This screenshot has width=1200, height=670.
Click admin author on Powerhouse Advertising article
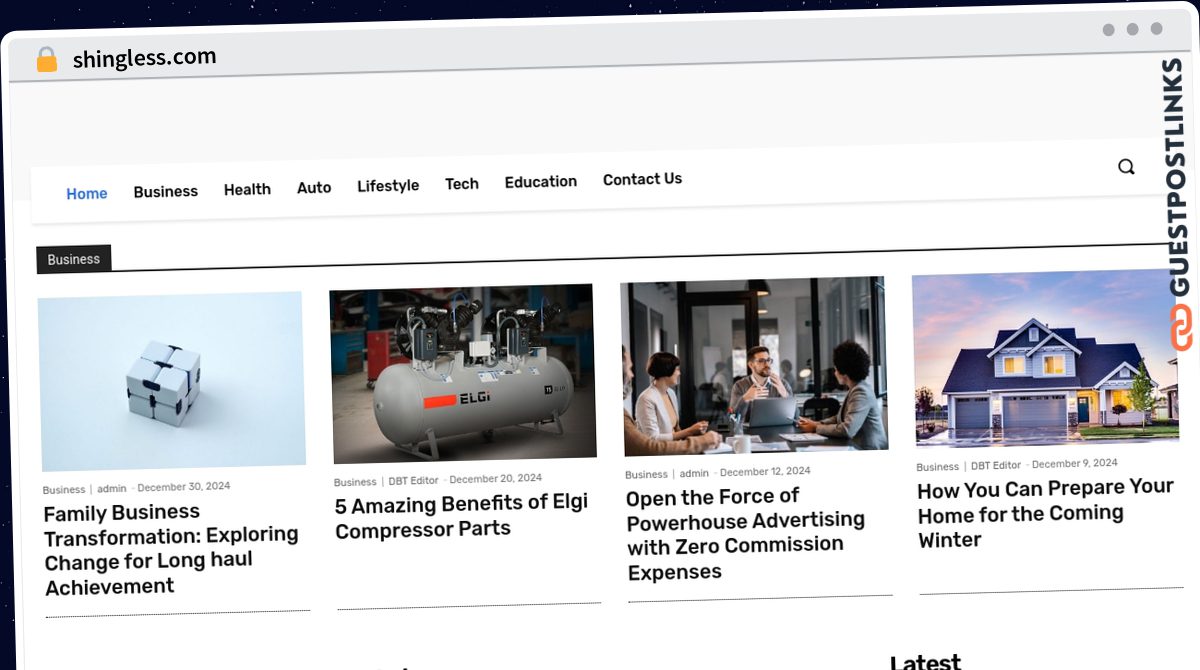pos(694,474)
